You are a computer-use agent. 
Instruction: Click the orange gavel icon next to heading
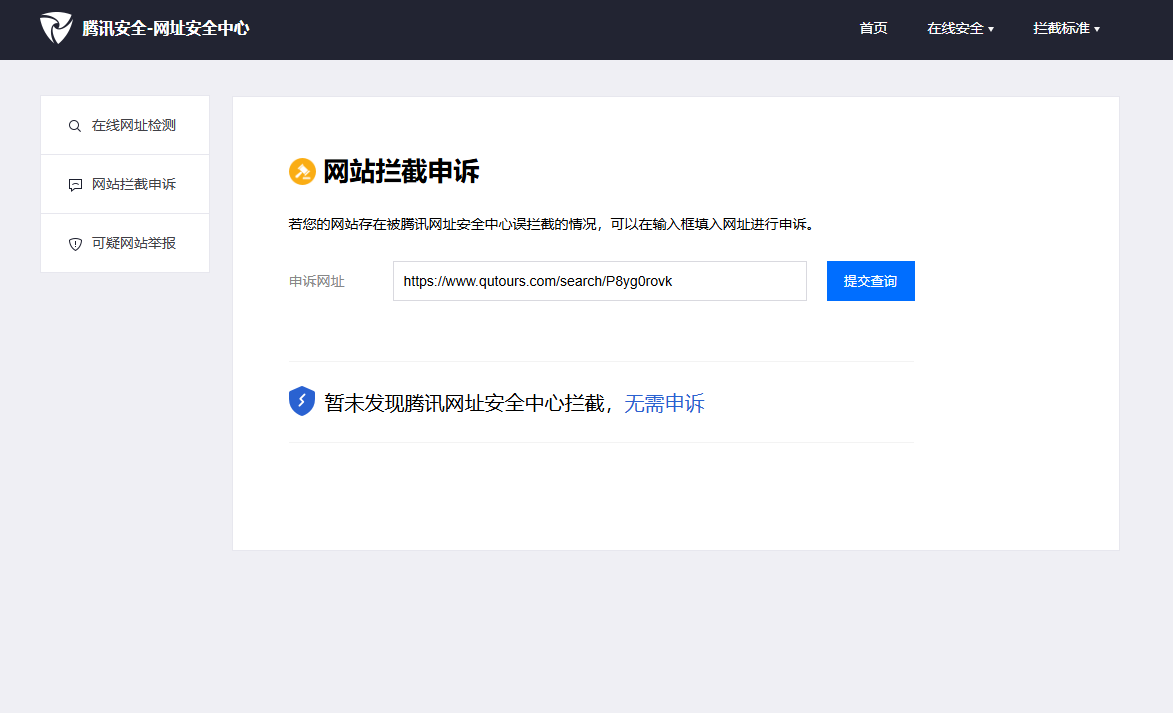302,171
